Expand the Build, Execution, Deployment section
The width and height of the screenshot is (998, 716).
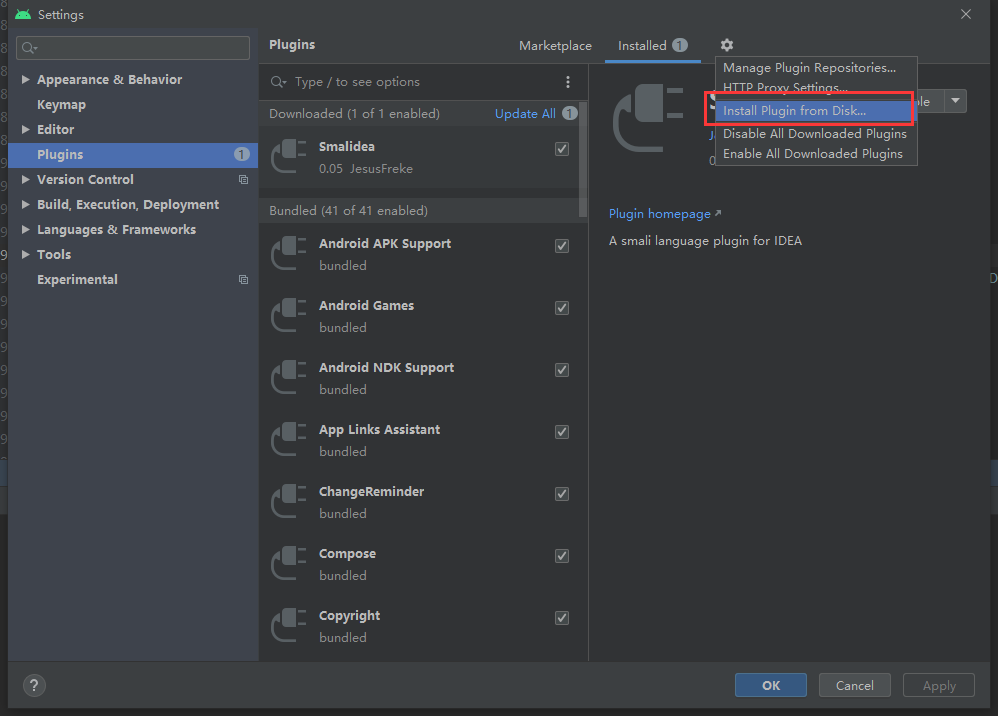[x=26, y=205]
